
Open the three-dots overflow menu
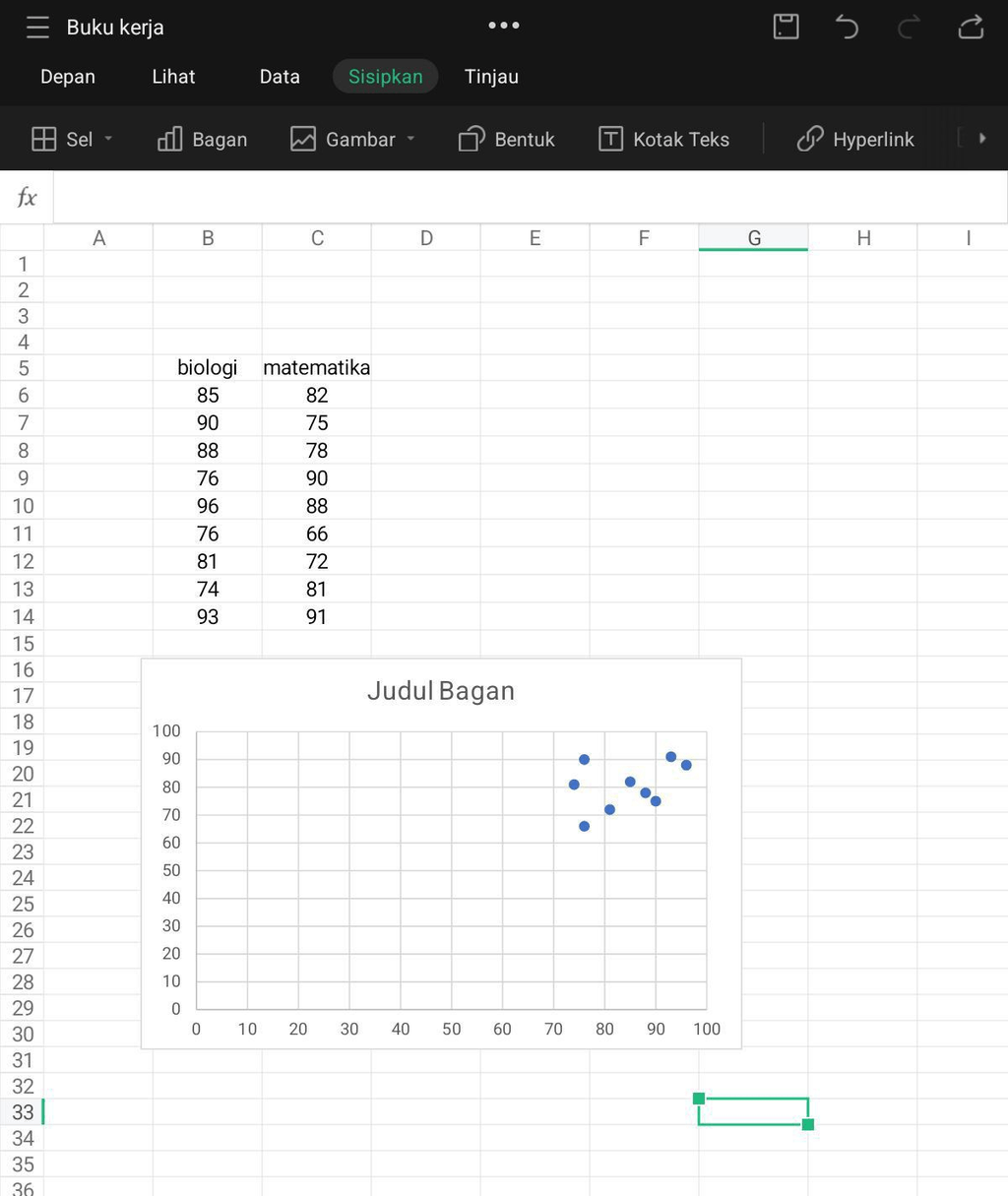504,26
